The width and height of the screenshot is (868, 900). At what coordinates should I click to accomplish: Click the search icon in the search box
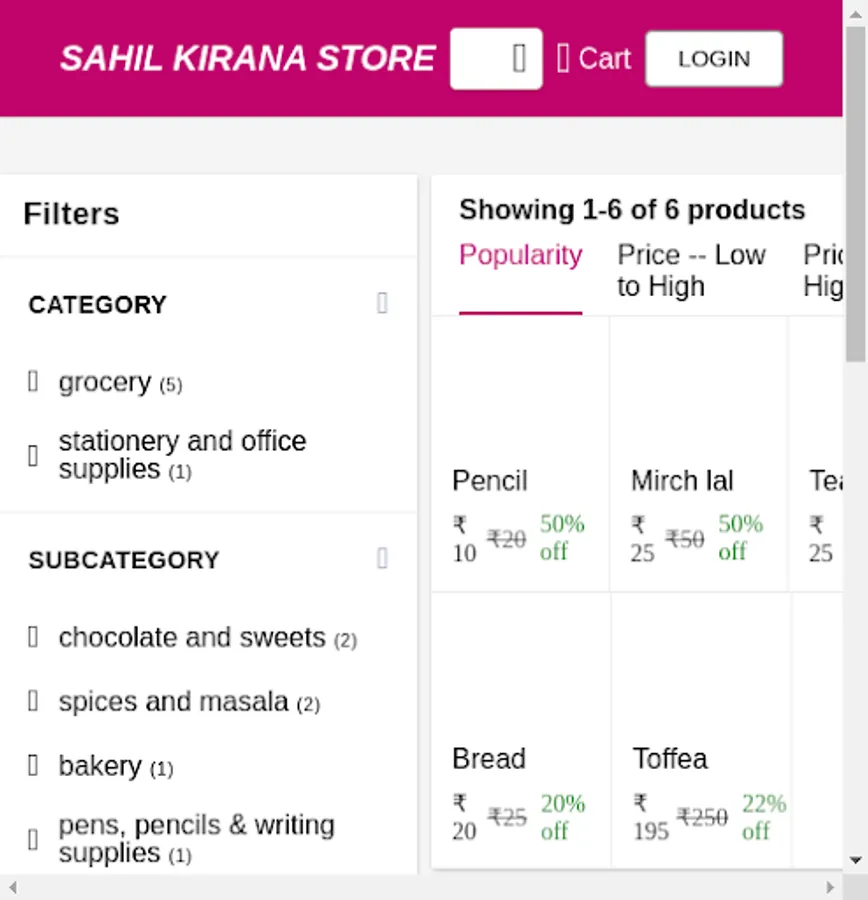[518, 59]
